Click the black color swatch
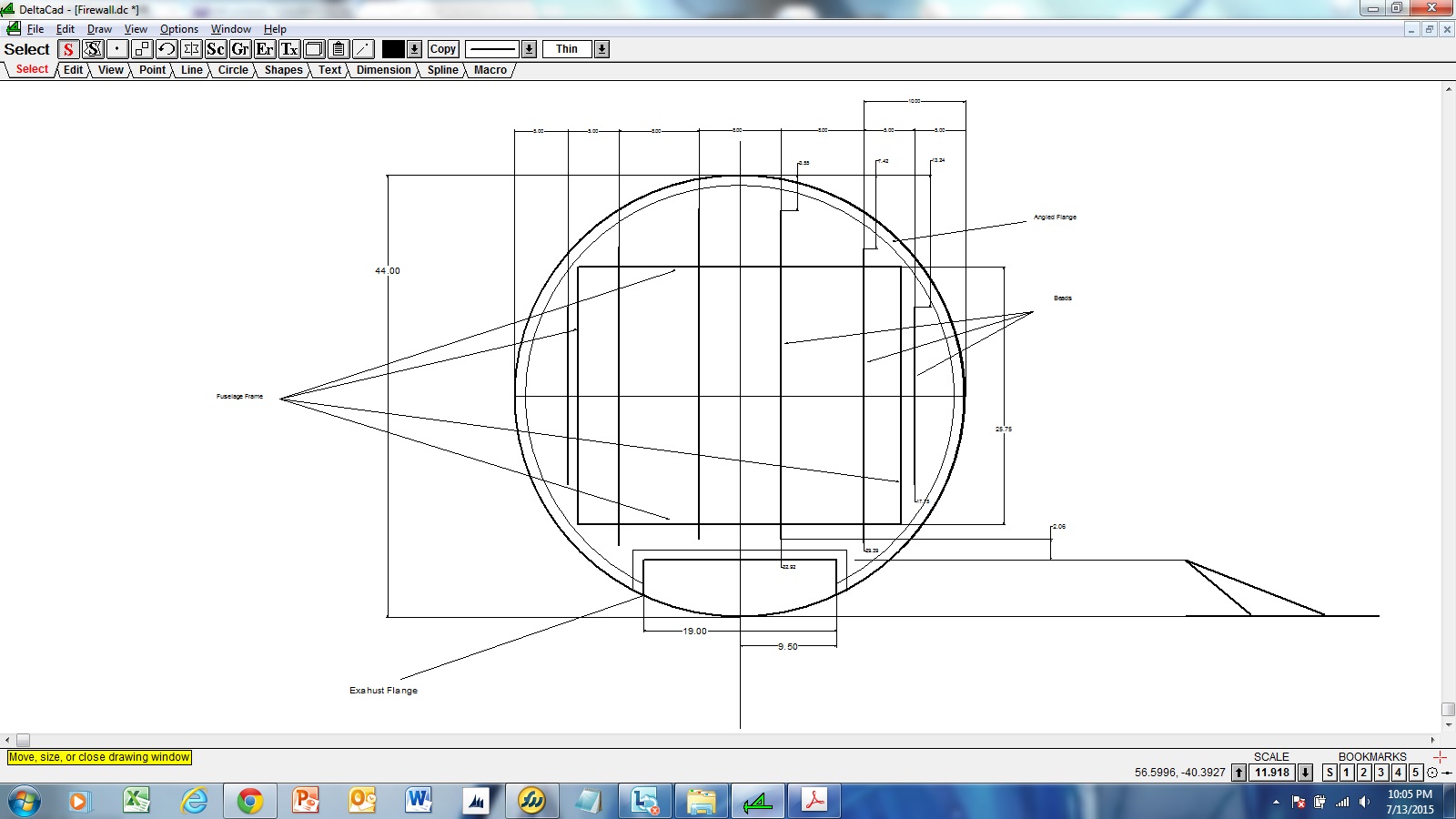 (393, 49)
